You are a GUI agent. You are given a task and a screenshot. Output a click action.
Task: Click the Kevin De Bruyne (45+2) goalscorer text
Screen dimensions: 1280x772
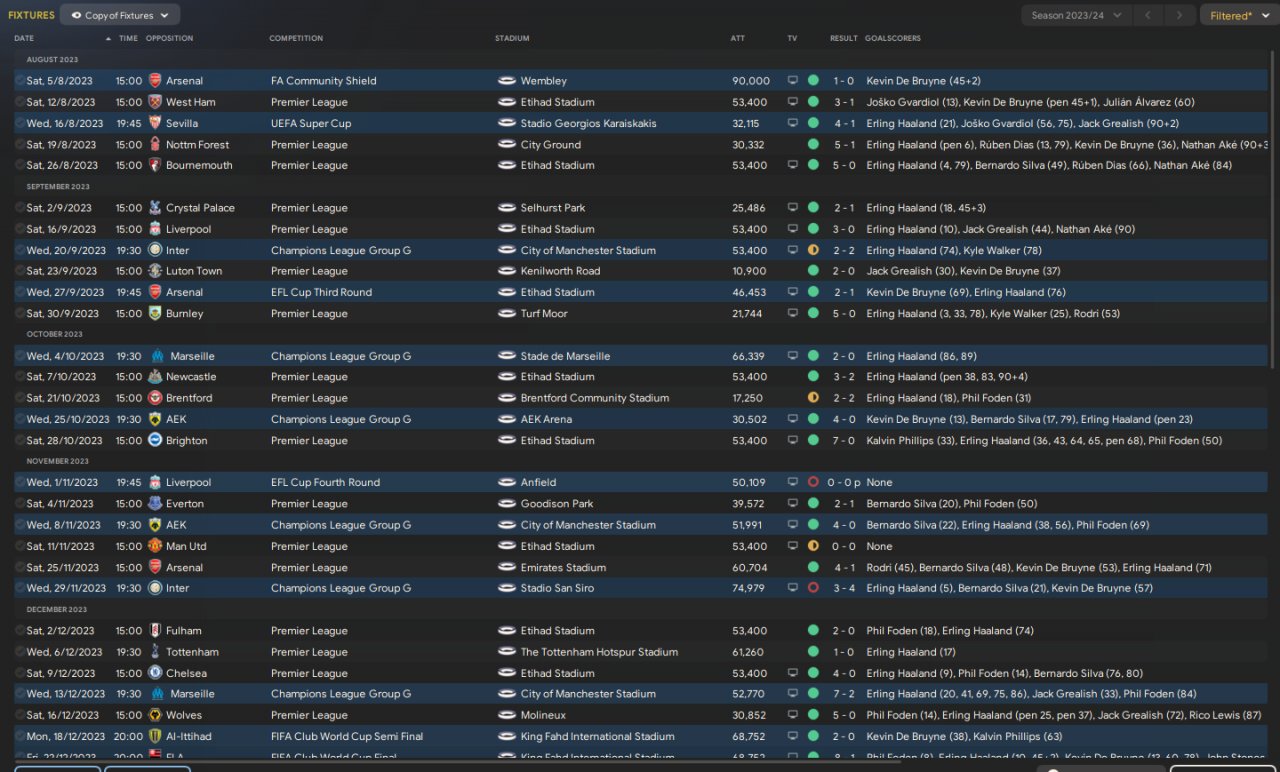pos(924,81)
